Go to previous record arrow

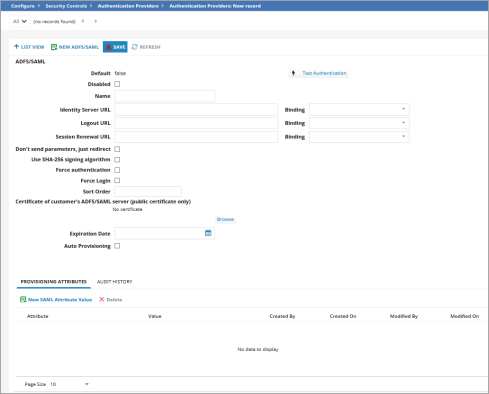pos(83,21)
